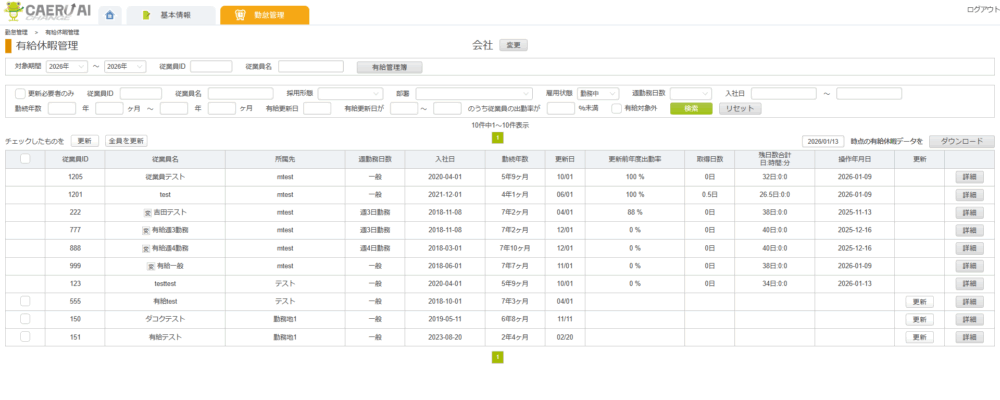1000x400 pixels.
Task: Click 従業員ID field beside 対象期間
Action: [211, 66]
